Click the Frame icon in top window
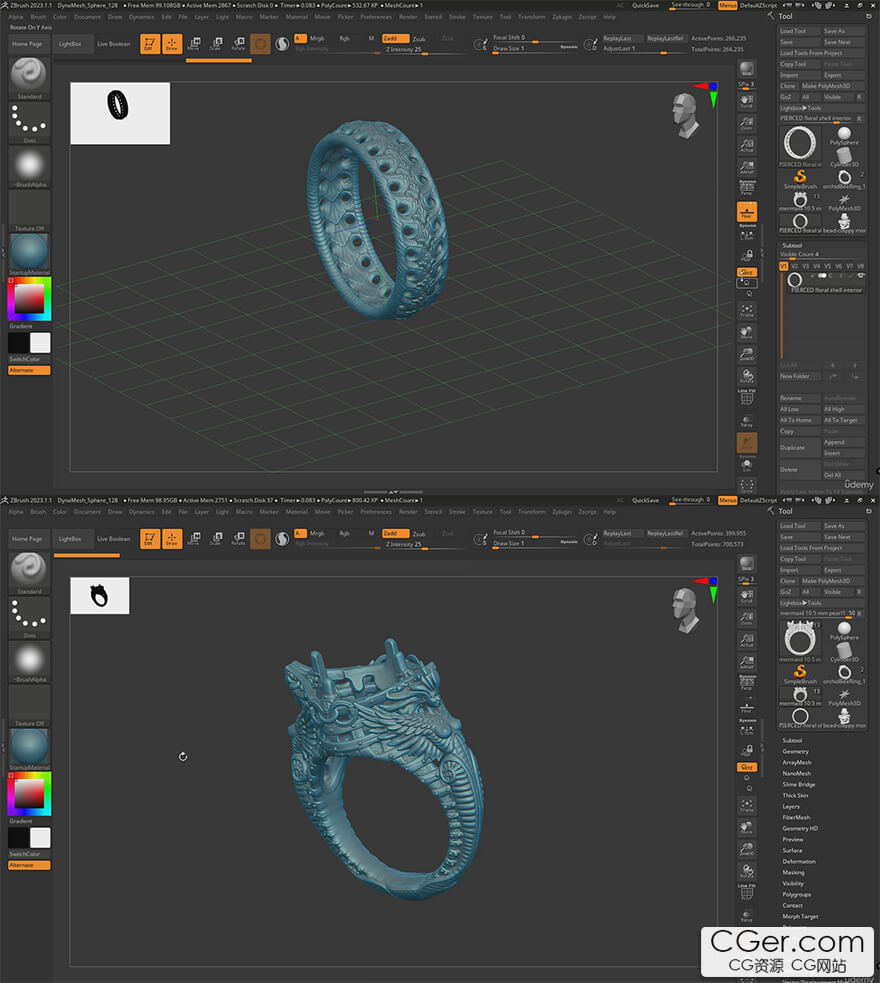 746,310
